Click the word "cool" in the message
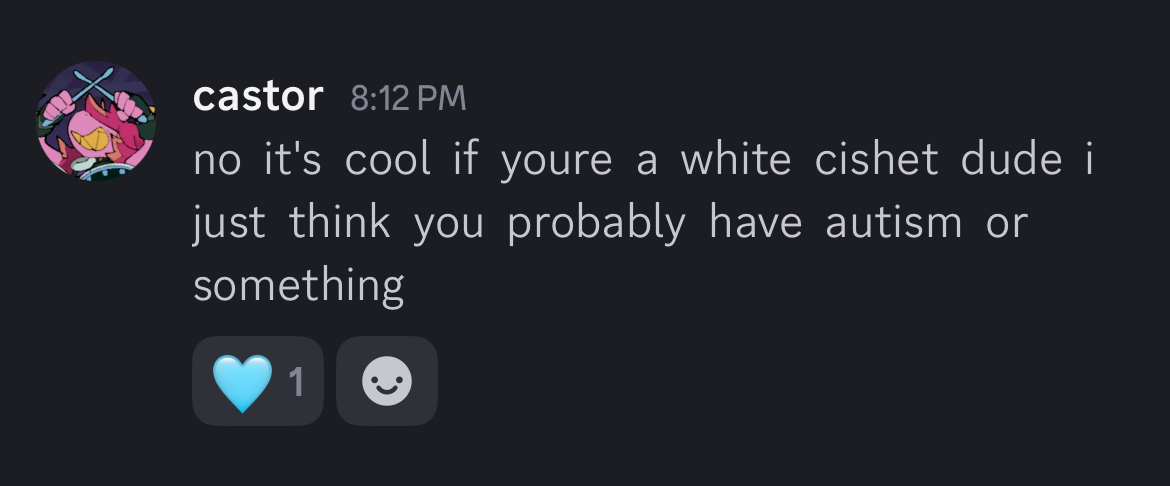 [387, 161]
